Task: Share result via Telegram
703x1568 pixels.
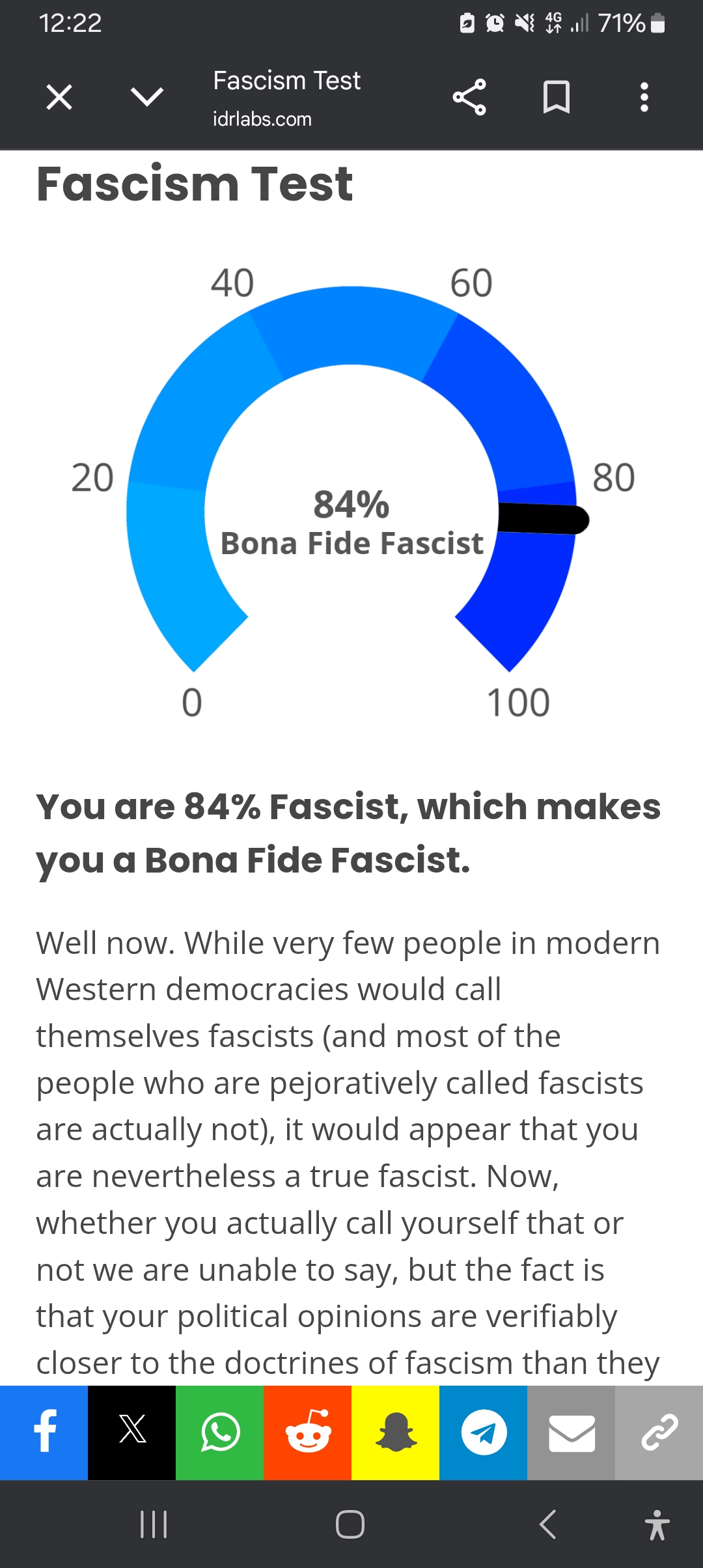Action: coord(483,1433)
